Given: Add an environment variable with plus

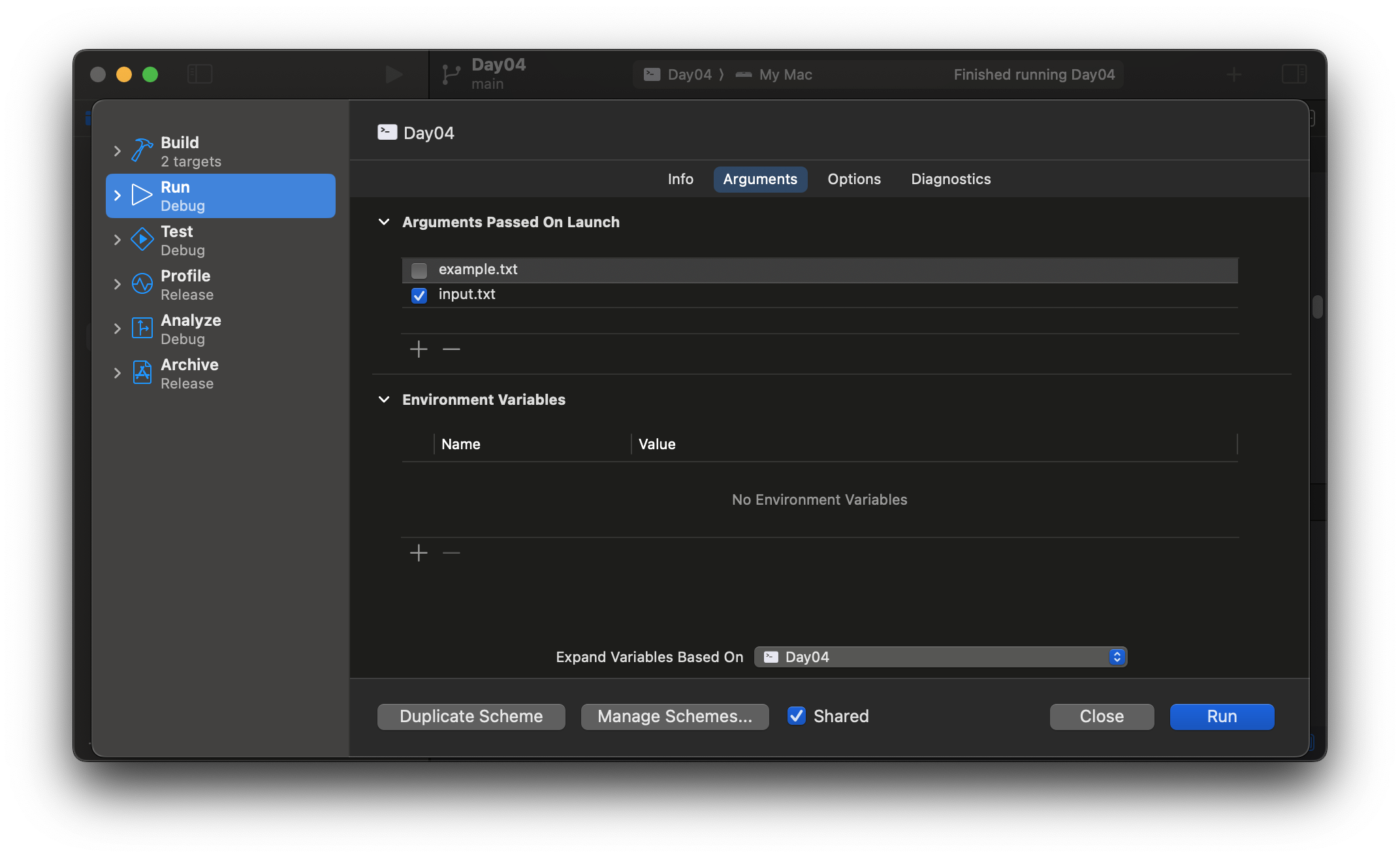Looking at the screenshot, I should 419,553.
